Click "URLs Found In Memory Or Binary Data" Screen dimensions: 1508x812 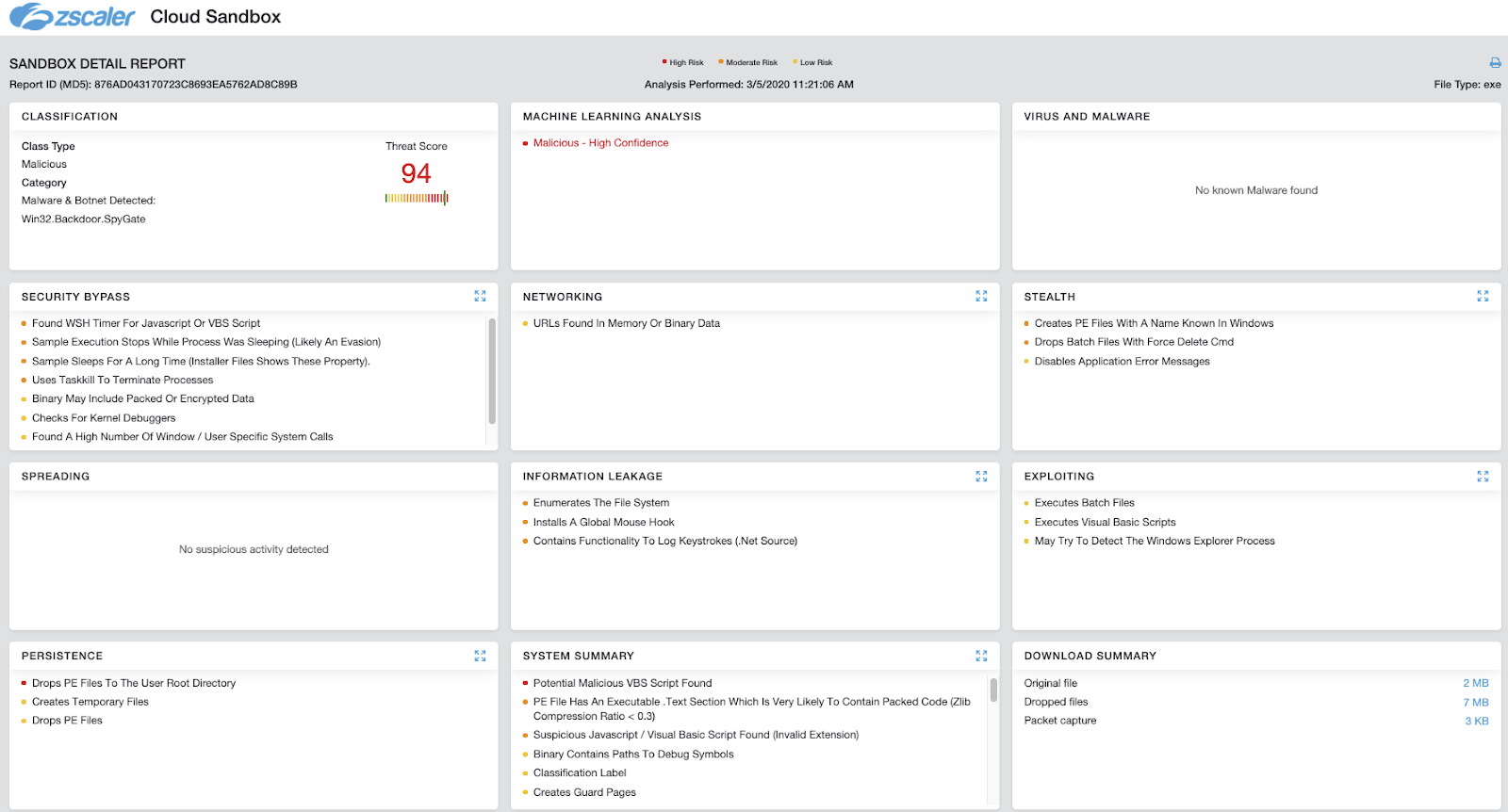pos(627,323)
